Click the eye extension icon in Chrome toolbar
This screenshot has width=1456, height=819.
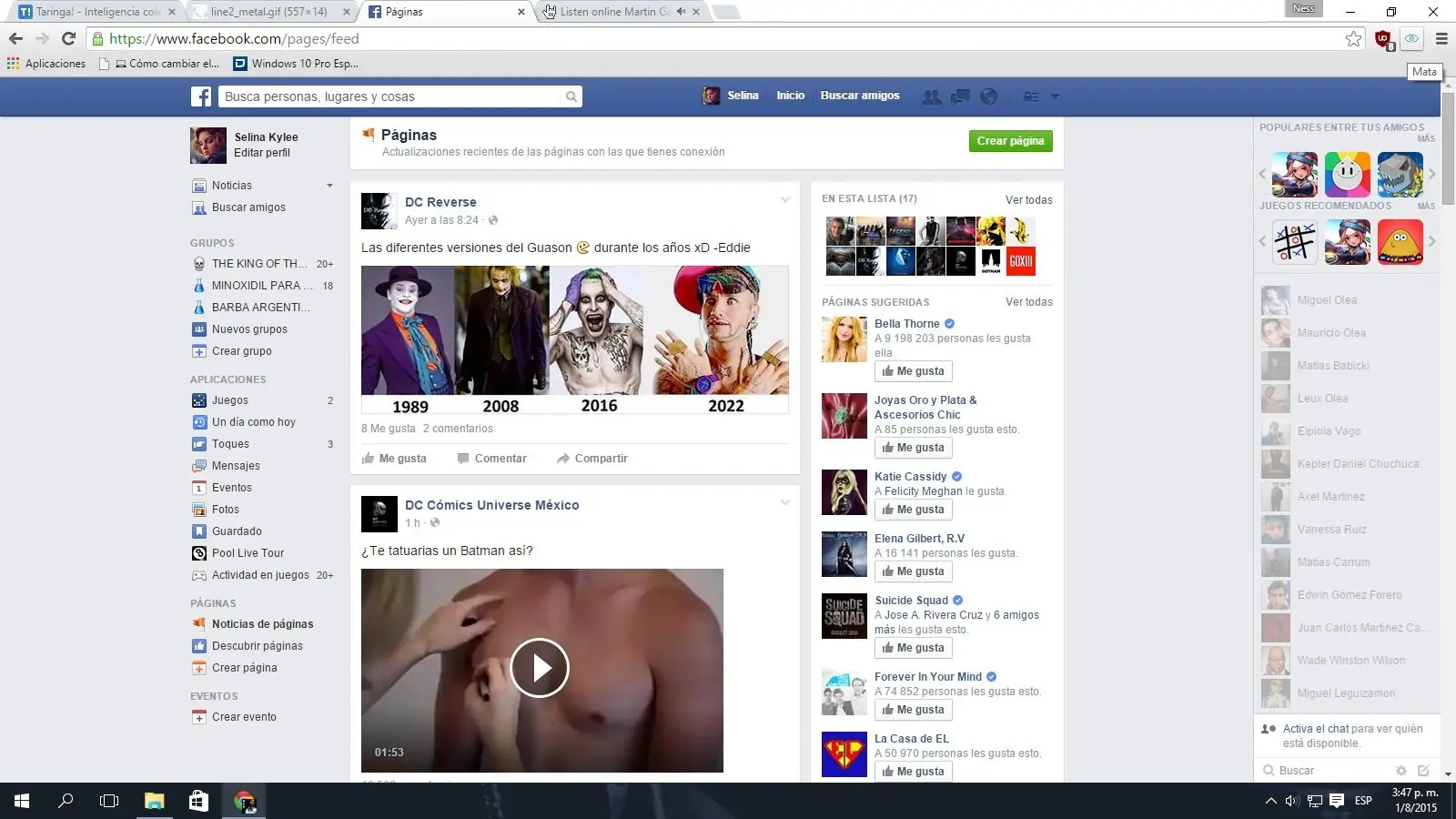tap(1411, 38)
